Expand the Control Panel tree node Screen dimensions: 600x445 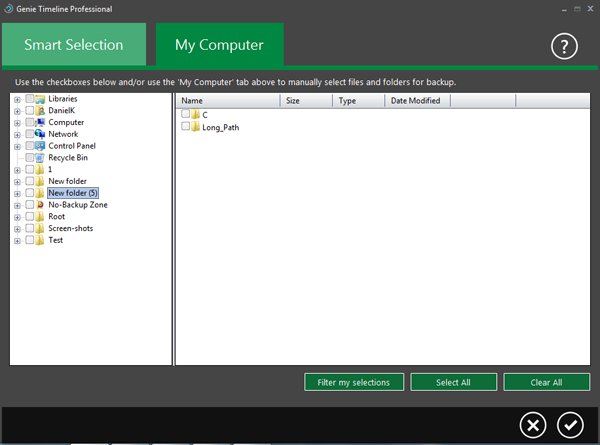tap(17, 147)
